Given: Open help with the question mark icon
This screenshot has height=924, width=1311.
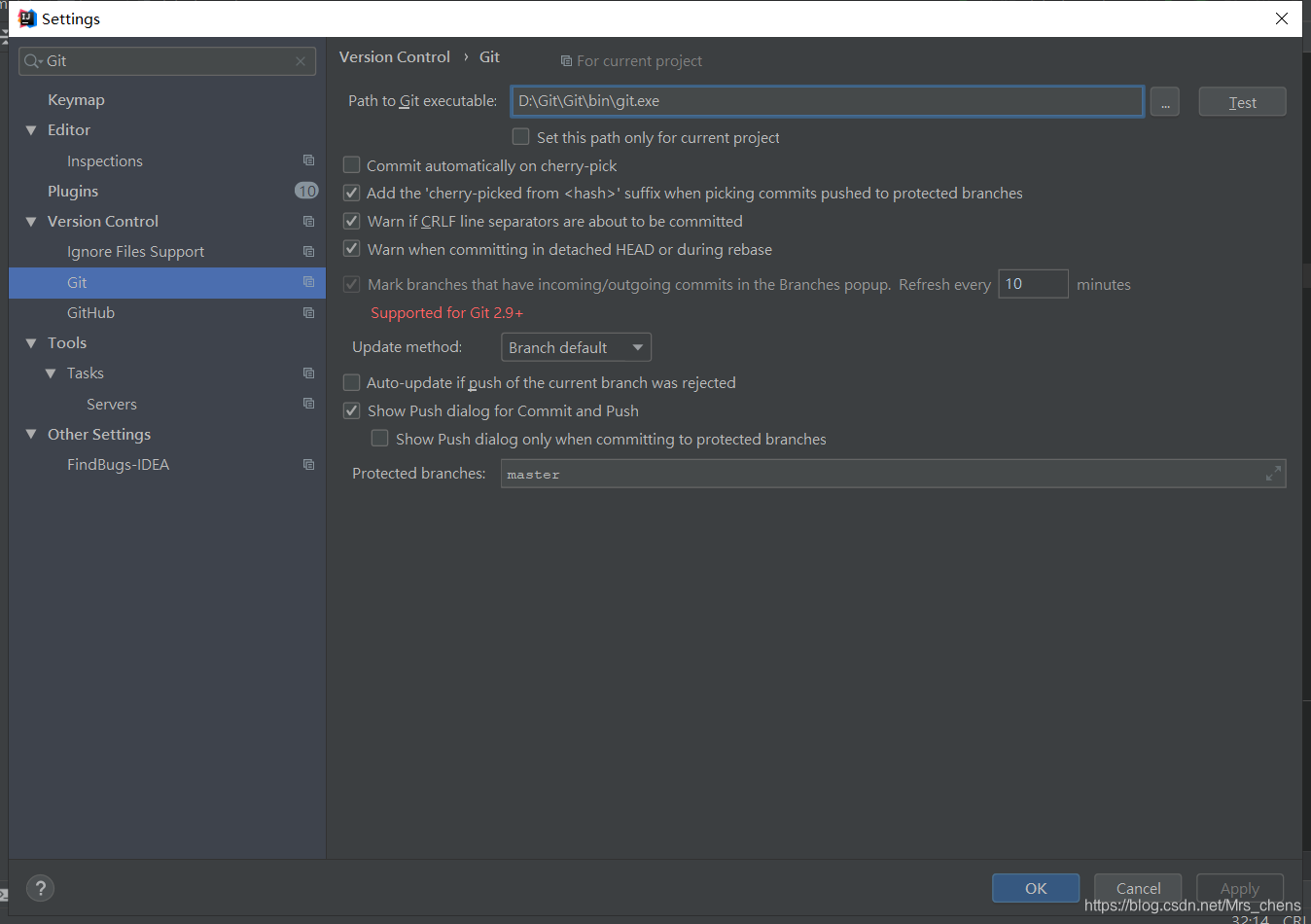Looking at the screenshot, I should pos(40,888).
